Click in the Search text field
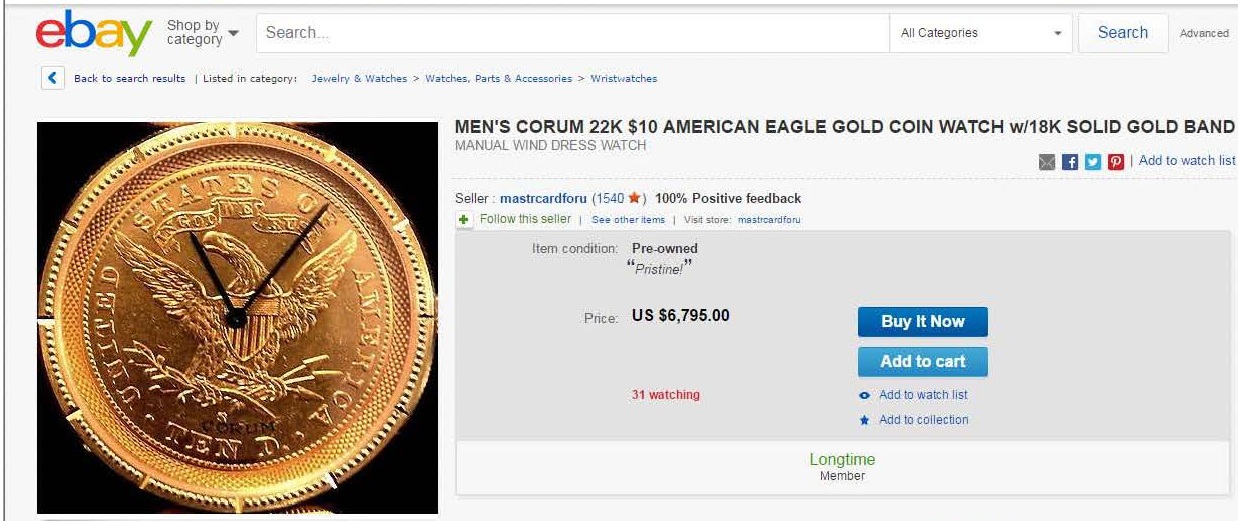1238x521 pixels. click(x=572, y=33)
